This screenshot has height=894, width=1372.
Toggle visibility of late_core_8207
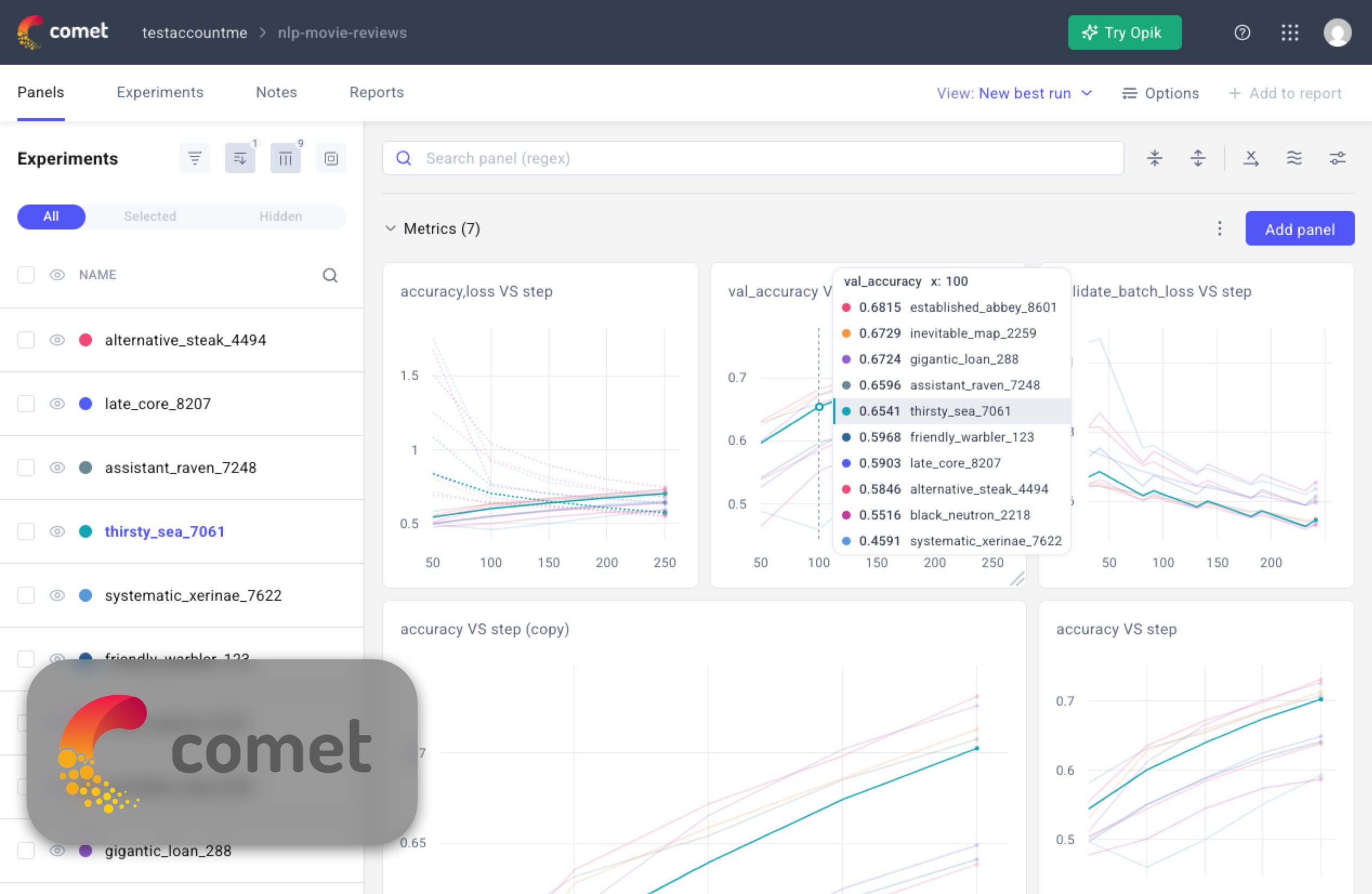(x=57, y=404)
